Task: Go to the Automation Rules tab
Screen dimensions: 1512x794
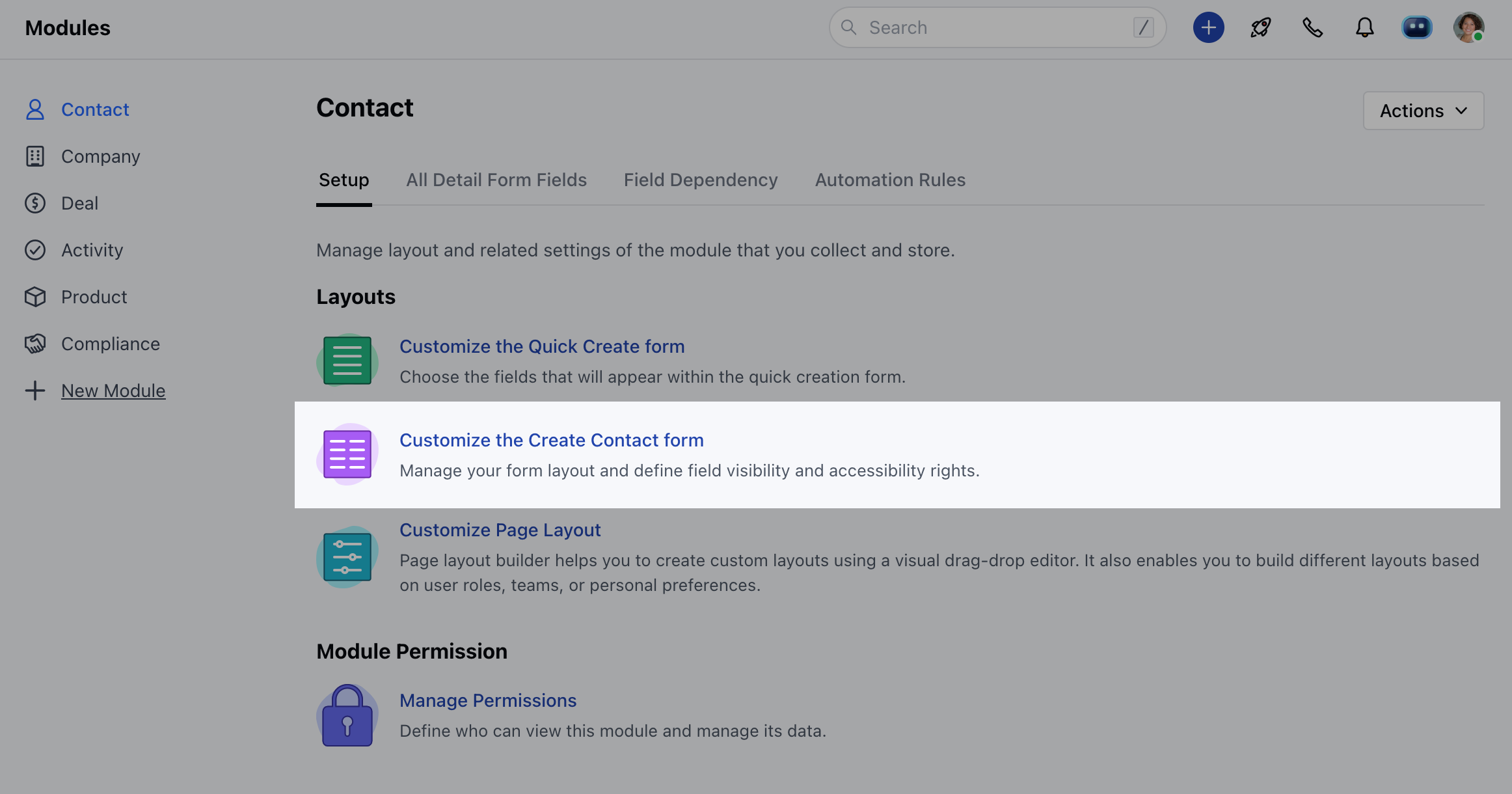Action: click(889, 180)
